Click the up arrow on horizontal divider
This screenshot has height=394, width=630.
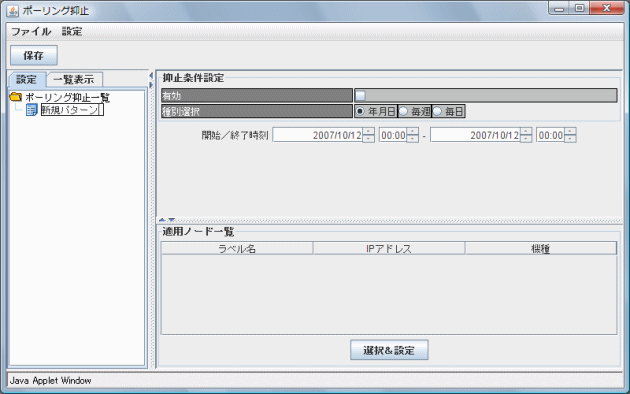tap(162, 220)
